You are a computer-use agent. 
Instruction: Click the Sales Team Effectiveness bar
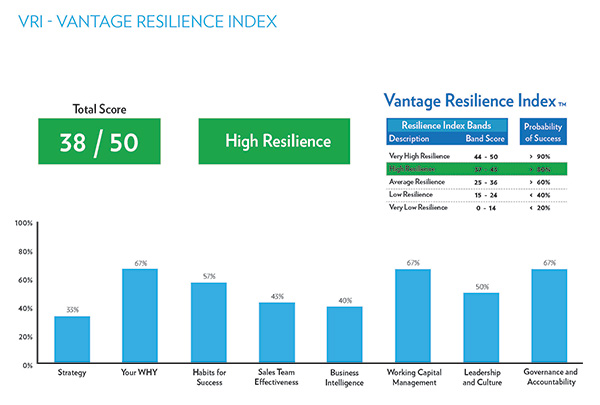tap(277, 332)
